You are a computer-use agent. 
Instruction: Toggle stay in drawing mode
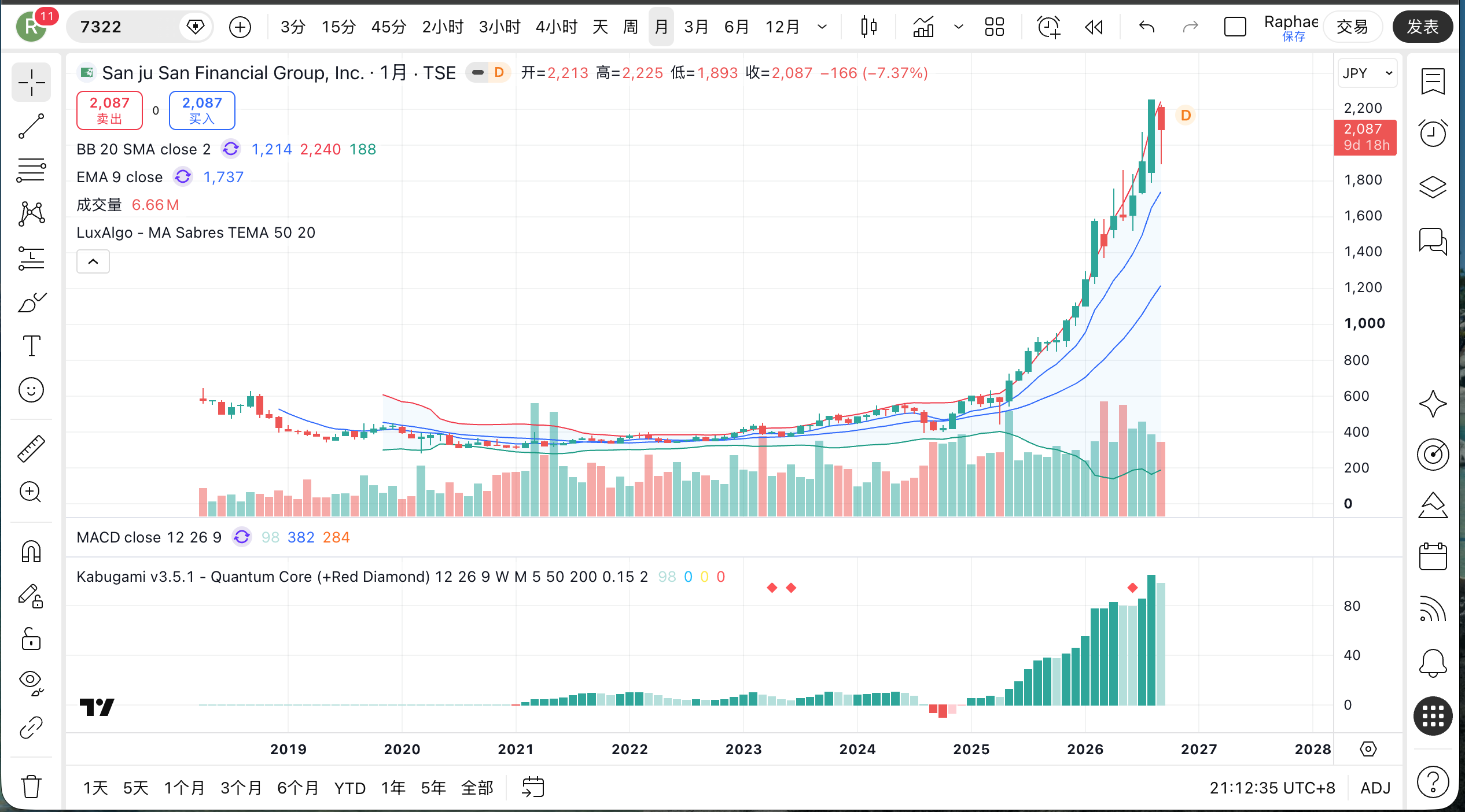click(31, 596)
